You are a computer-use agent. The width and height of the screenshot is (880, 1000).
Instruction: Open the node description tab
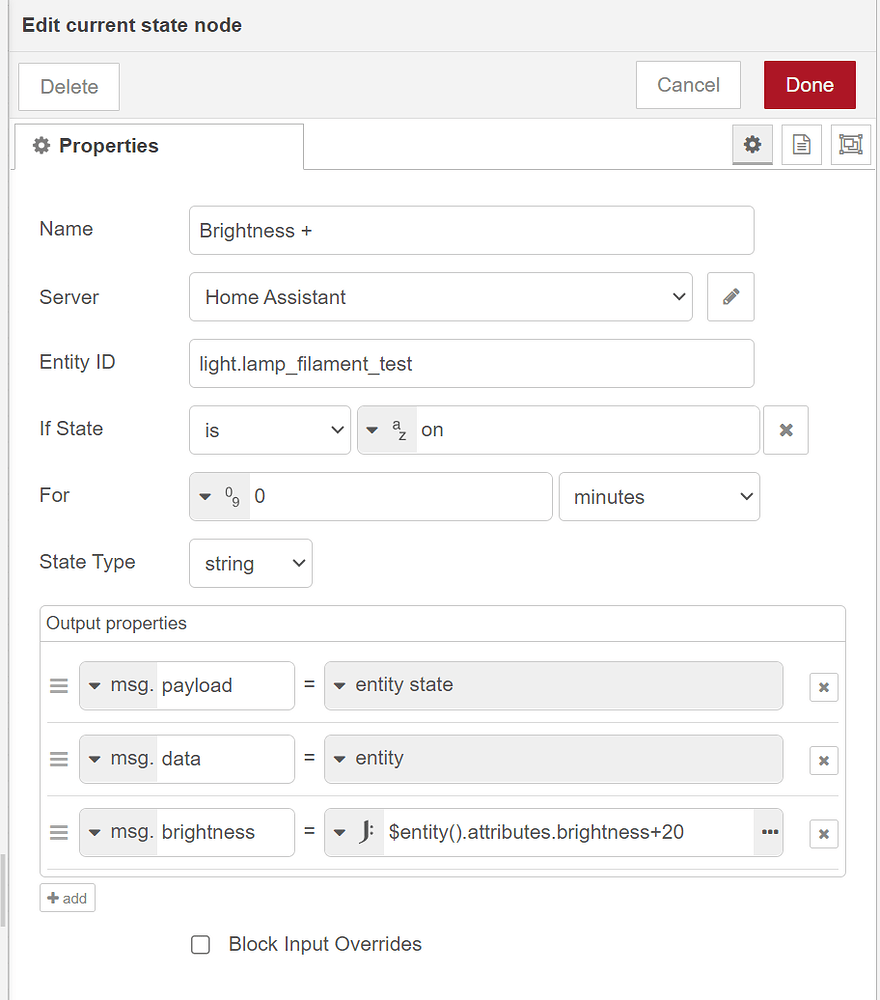pos(801,144)
